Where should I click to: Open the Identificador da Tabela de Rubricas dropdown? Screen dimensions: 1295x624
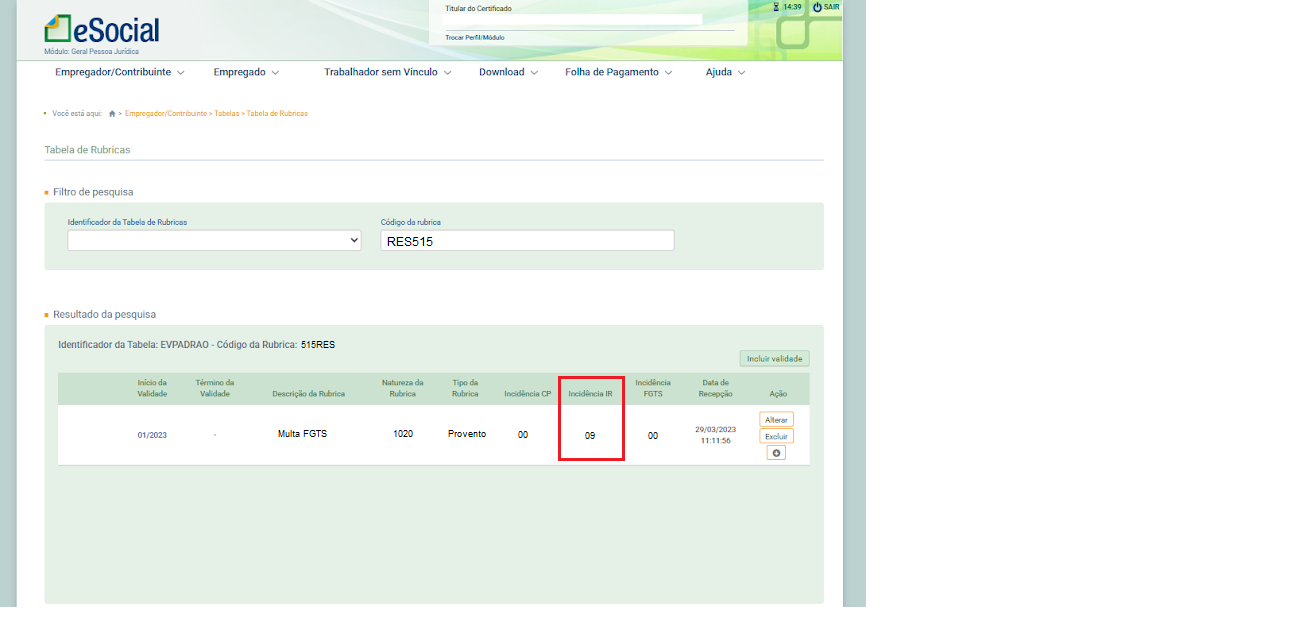click(214, 240)
